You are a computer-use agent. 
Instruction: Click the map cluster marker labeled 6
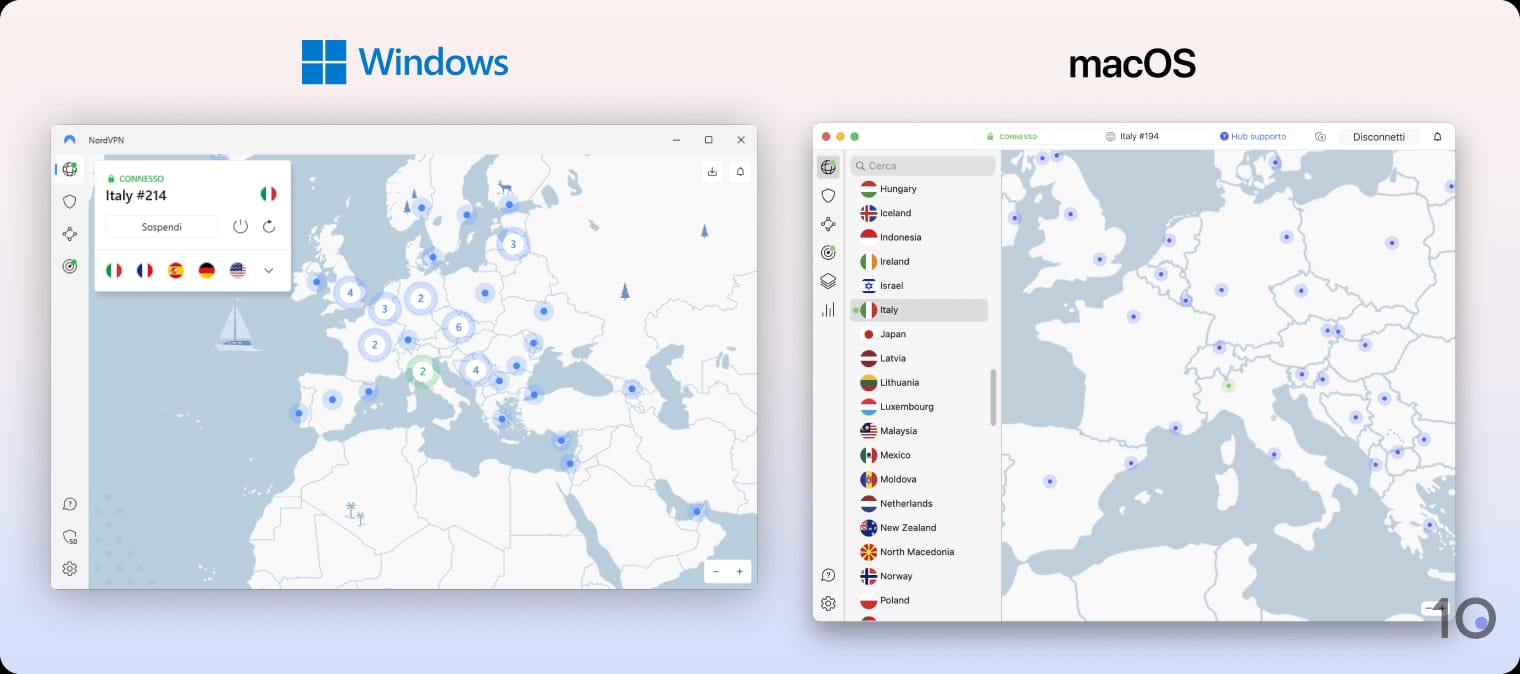tap(458, 327)
